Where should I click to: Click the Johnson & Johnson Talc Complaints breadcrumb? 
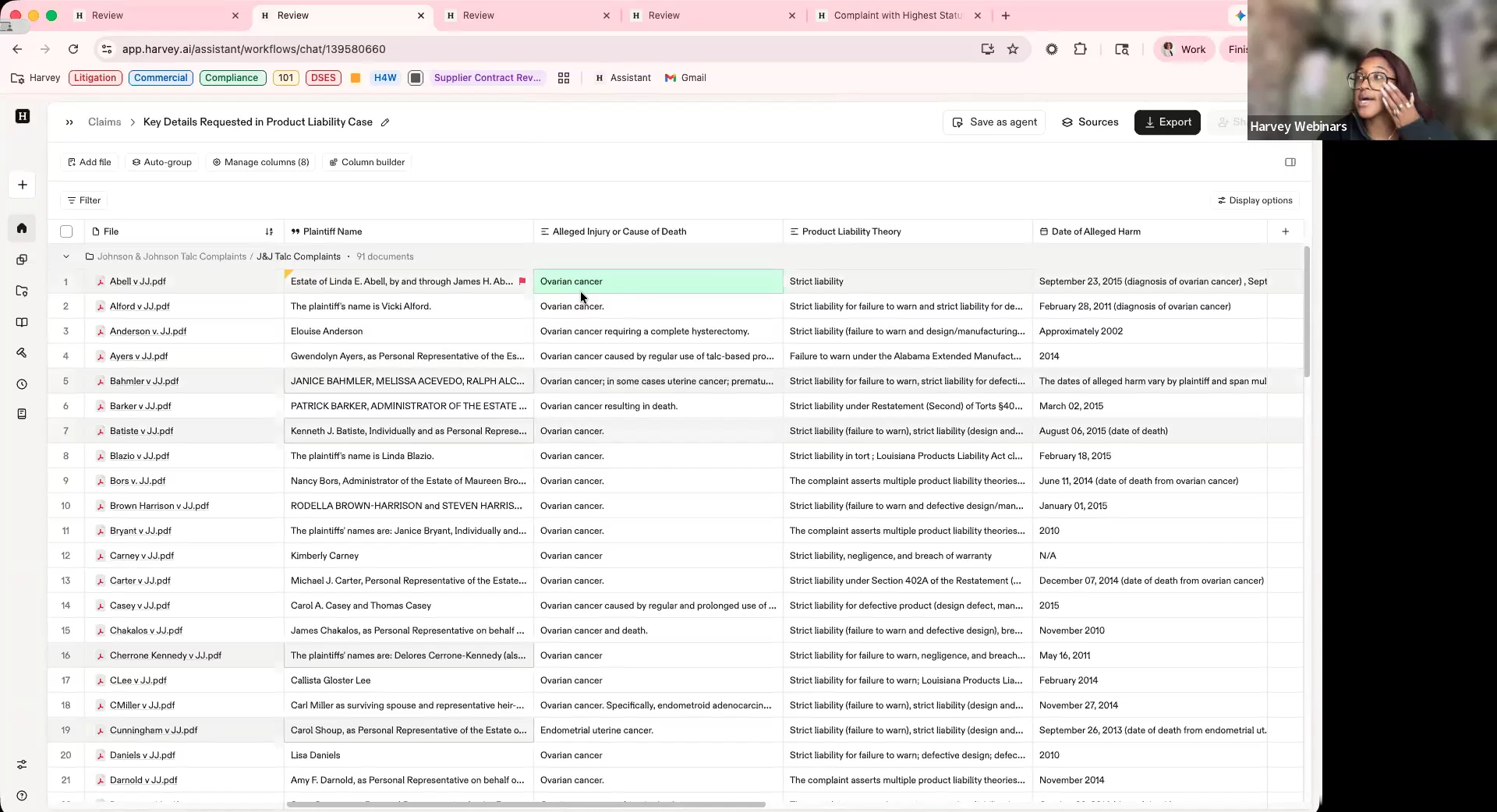[x=172, y=256]
